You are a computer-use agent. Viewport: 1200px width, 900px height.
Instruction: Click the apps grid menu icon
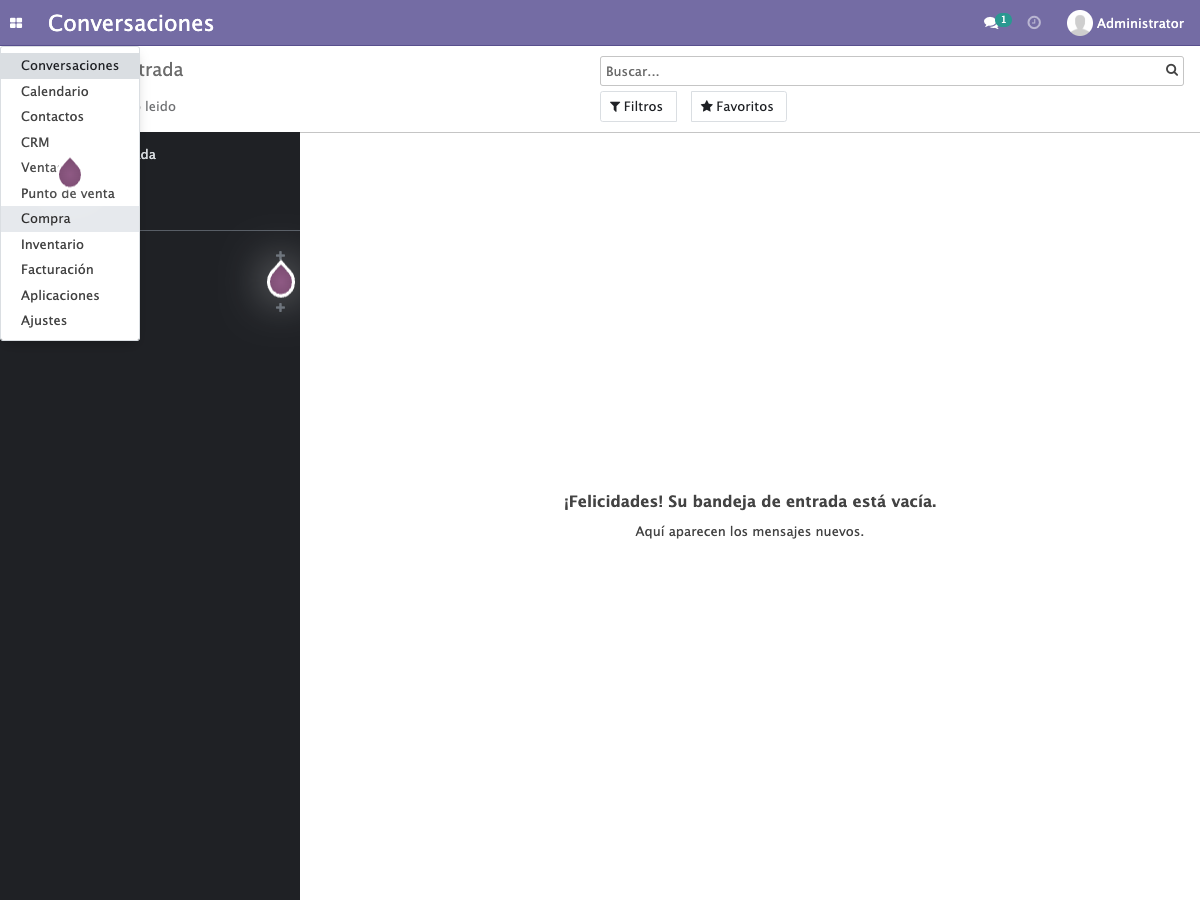16,23
